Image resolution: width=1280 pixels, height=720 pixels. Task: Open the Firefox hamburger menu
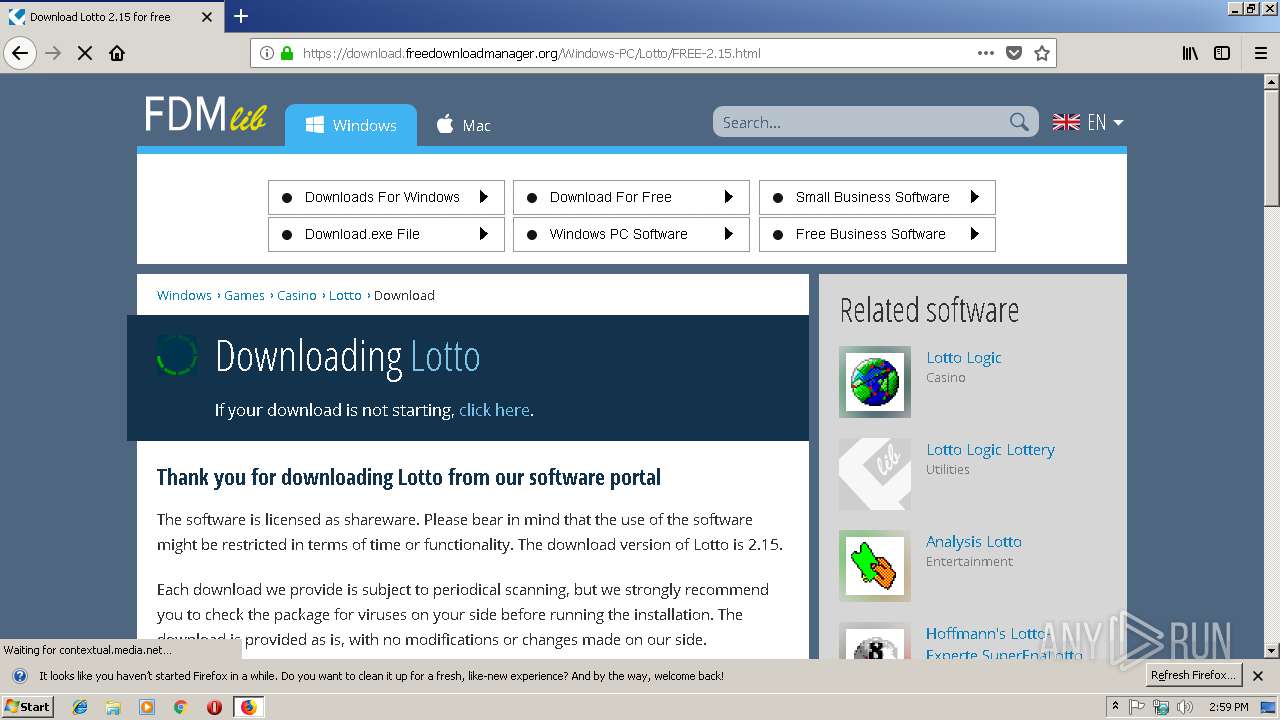[x=1261, y=53]
